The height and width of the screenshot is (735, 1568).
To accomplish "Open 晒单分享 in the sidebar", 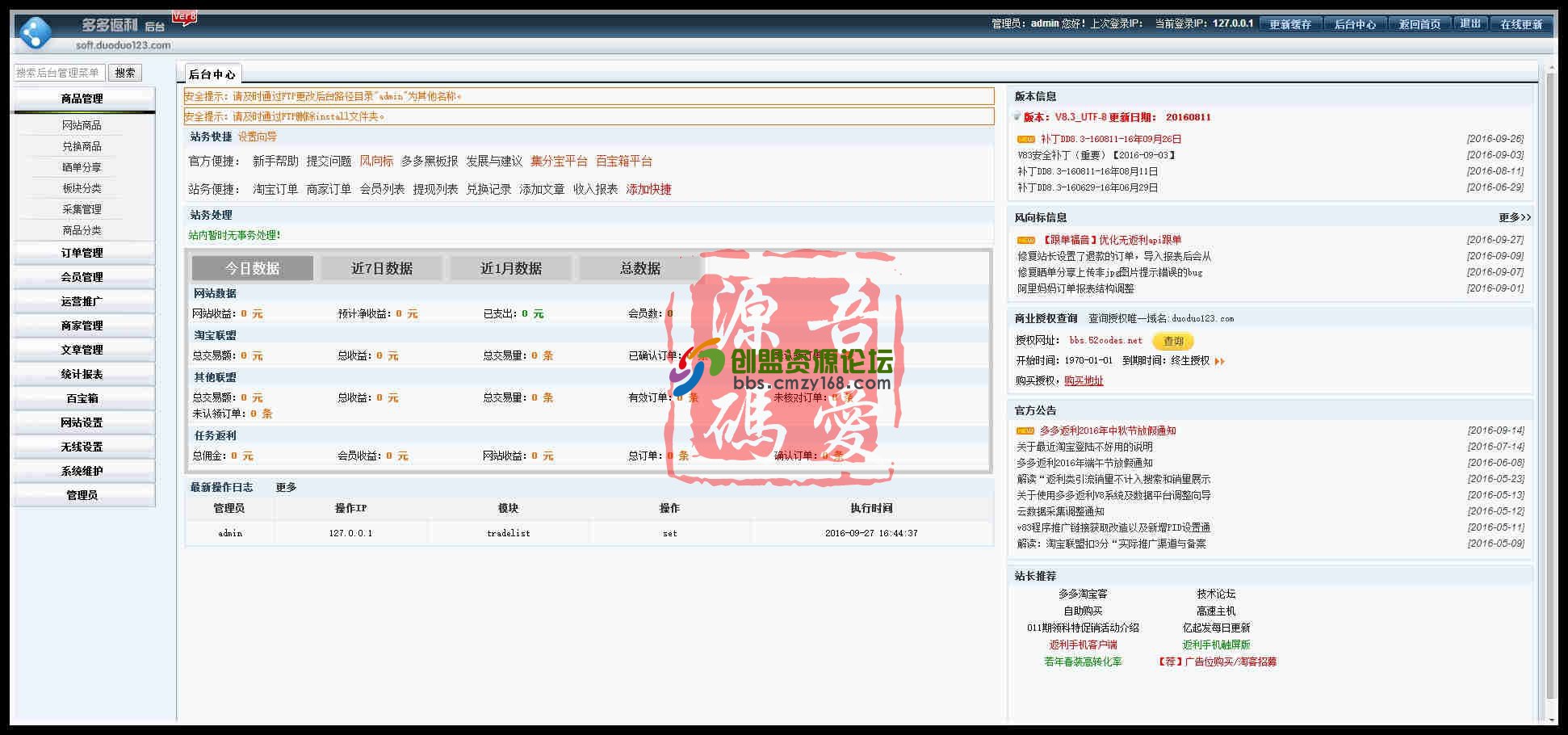I will click(x=82, y=167).
